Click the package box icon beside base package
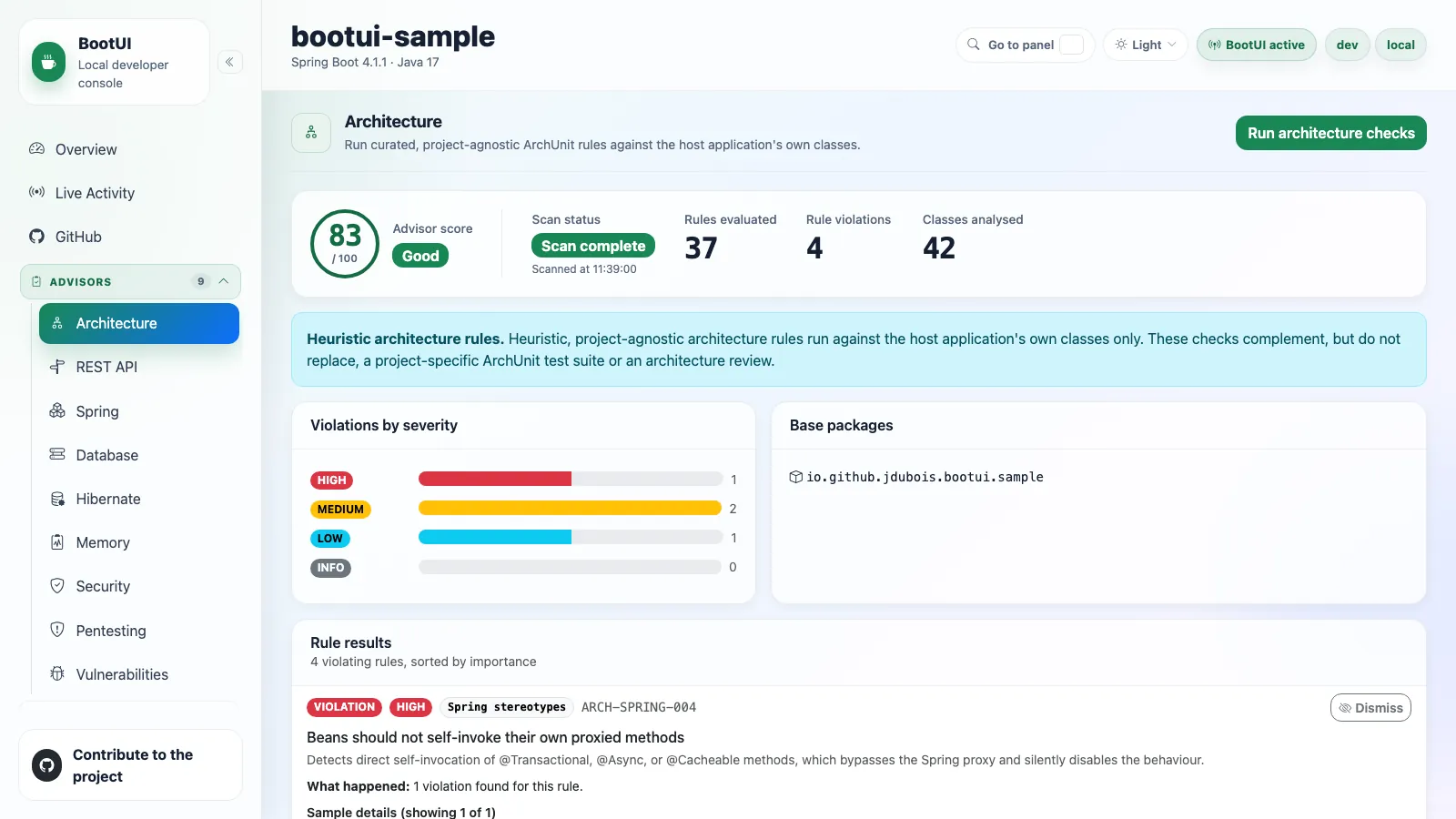Viewport: 1456px width, 819px height. (x=796, y=477)
